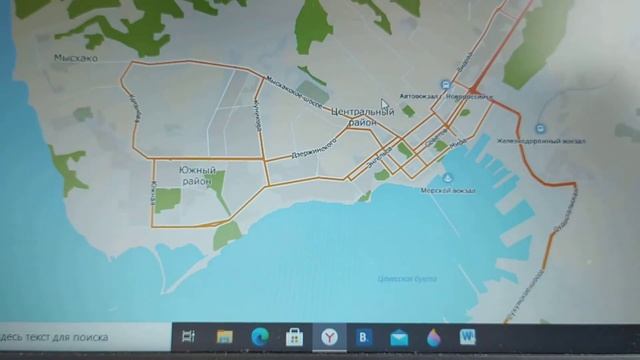The height and width of the screenshot is (360, 640).
Task: Open Task View in the taskbar
Action: click(188, 336)
